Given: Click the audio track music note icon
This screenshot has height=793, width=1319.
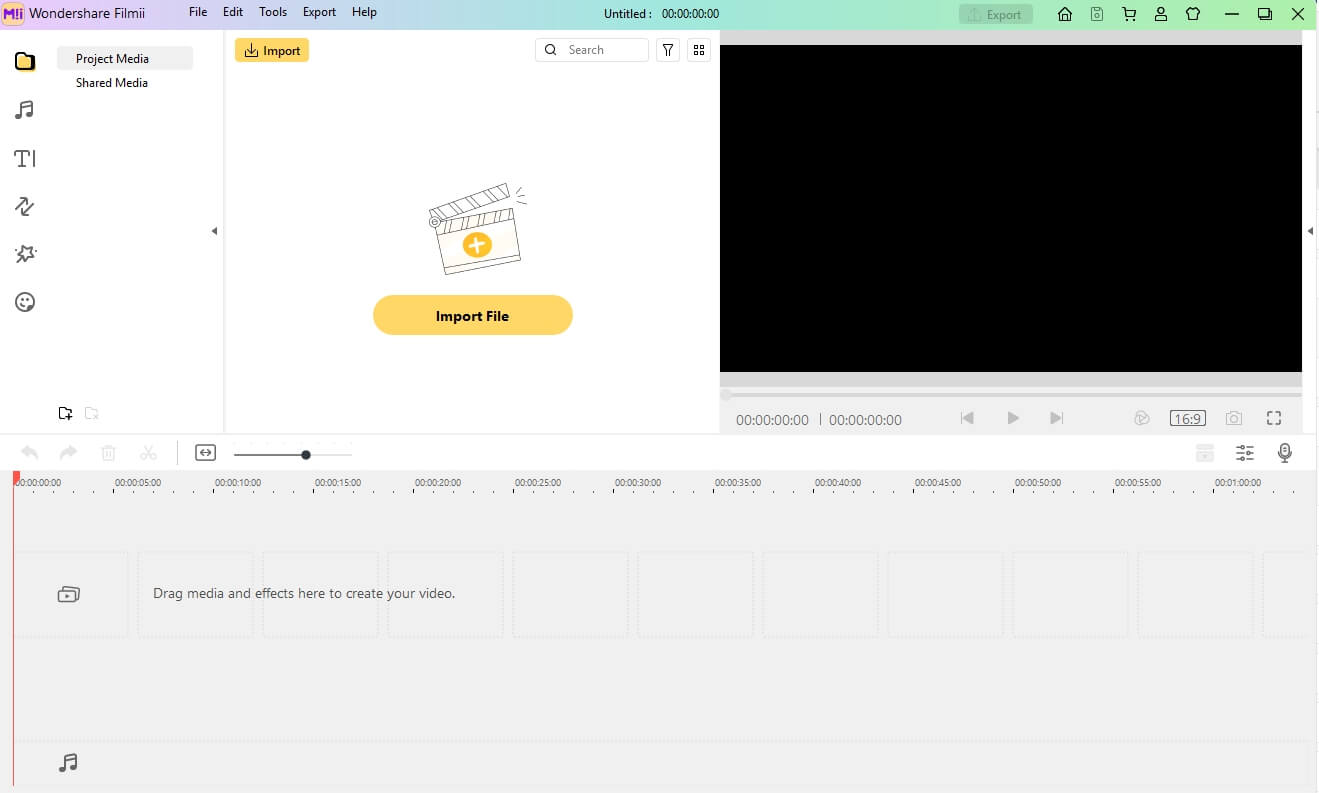Looking at the screenshot, I should [x=68, y=763].
